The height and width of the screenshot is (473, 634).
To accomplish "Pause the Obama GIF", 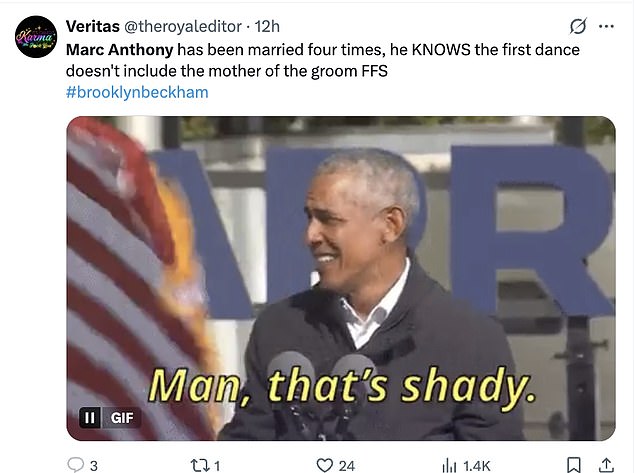I will 89,417.
